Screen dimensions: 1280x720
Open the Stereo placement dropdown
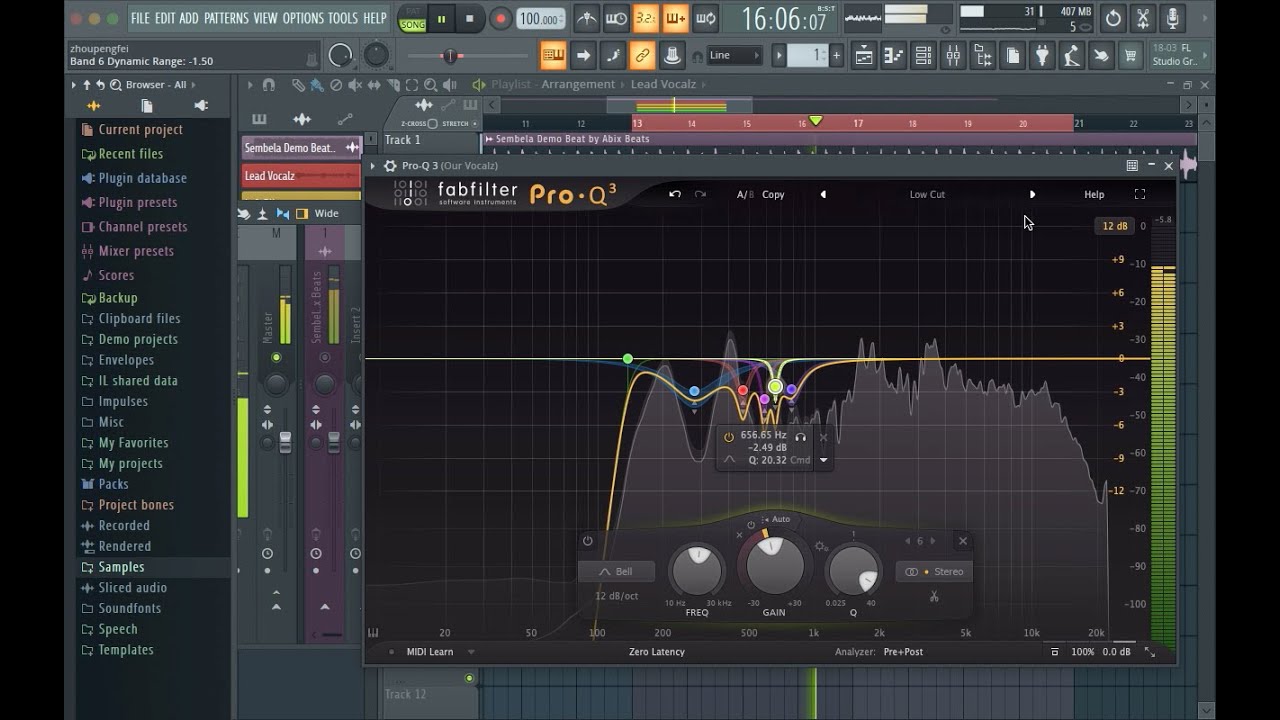[935, 571]
